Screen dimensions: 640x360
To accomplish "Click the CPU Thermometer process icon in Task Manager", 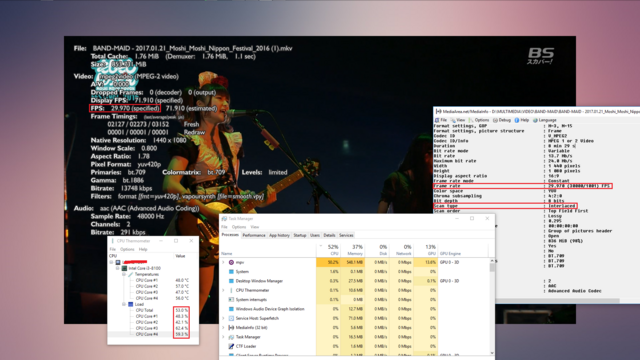I will point(231,290).
